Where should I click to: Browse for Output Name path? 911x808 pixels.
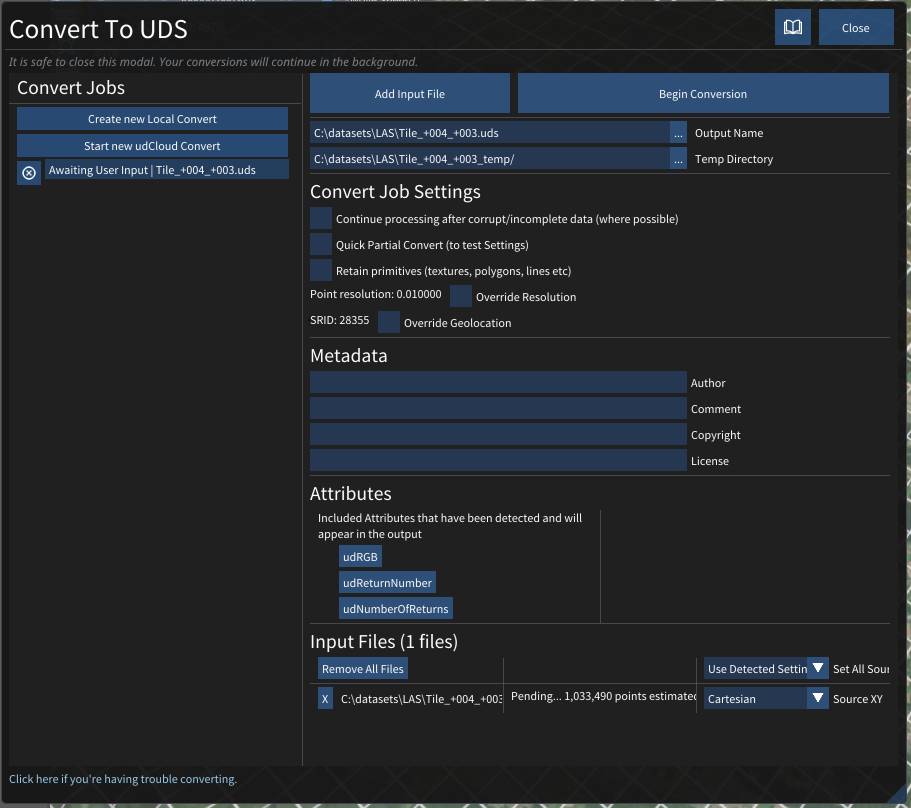click(678, 133)
